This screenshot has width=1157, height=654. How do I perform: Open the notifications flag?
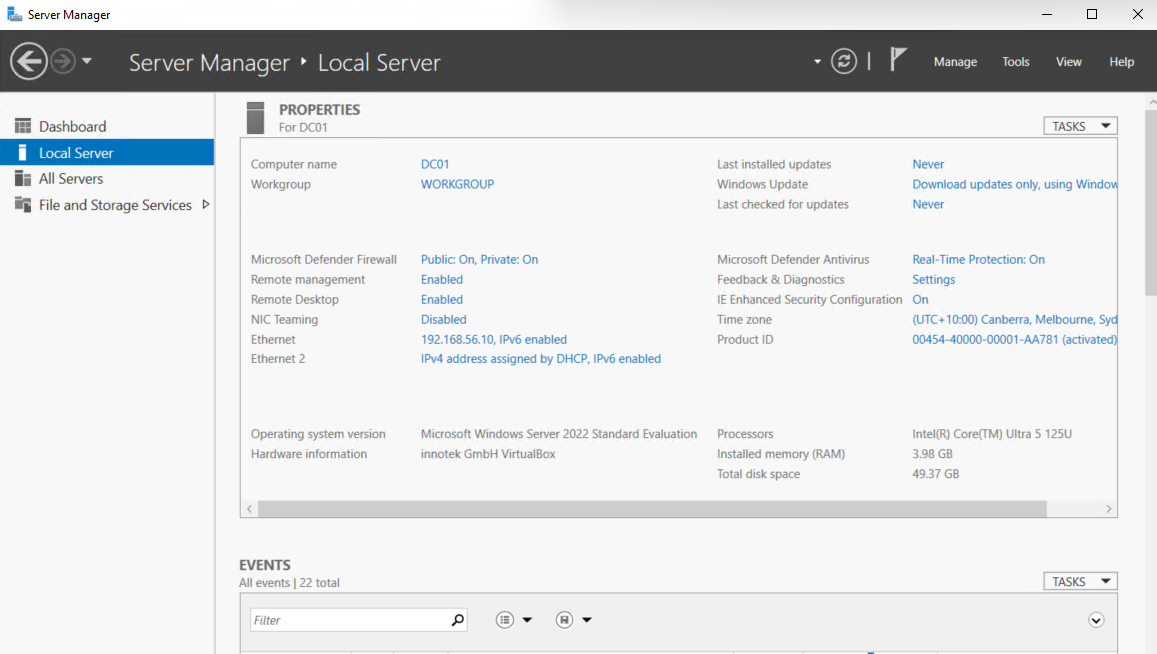click(897, 60)
